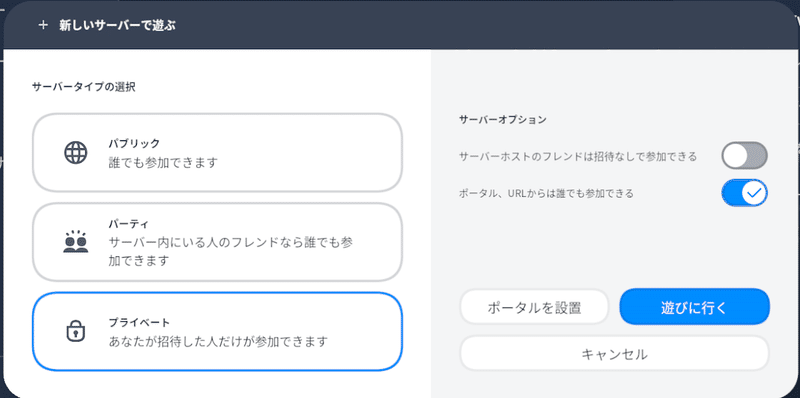
Task: Click the checkmark inside the blue toggle
Action: point(754,192)
